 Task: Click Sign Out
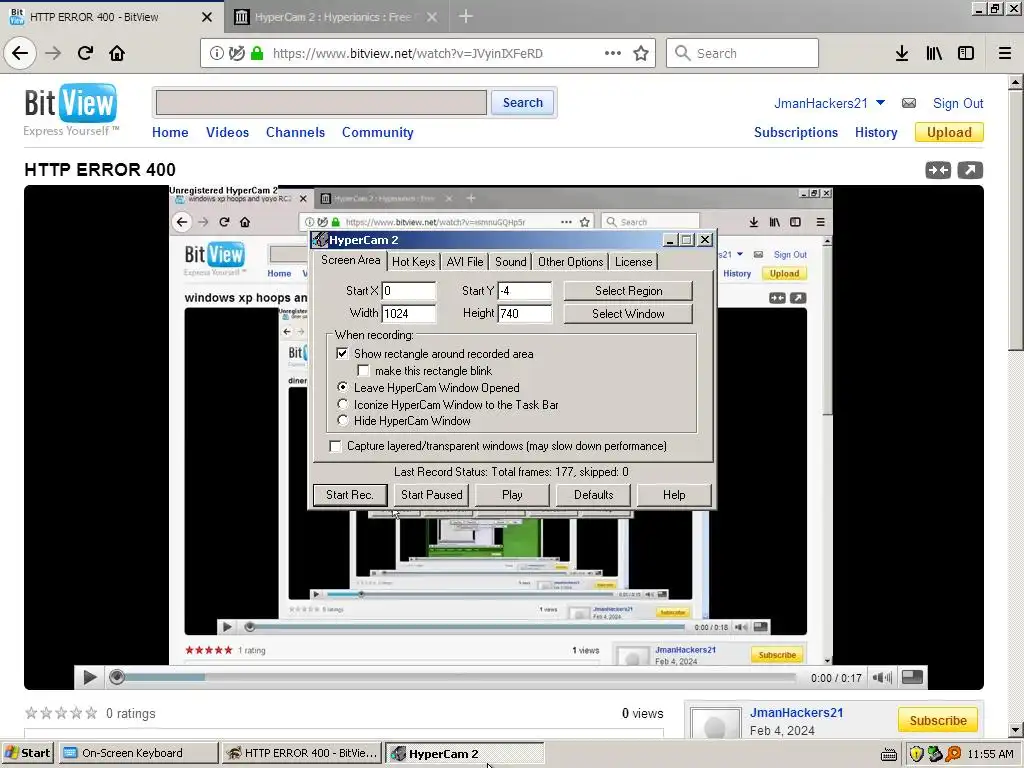tap(957, 103)
